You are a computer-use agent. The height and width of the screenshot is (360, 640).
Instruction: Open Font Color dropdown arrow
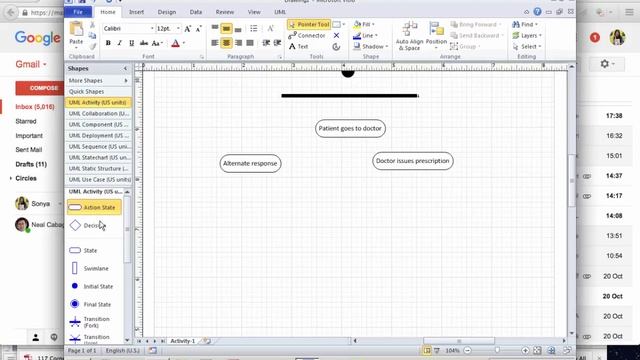point(184,43)
